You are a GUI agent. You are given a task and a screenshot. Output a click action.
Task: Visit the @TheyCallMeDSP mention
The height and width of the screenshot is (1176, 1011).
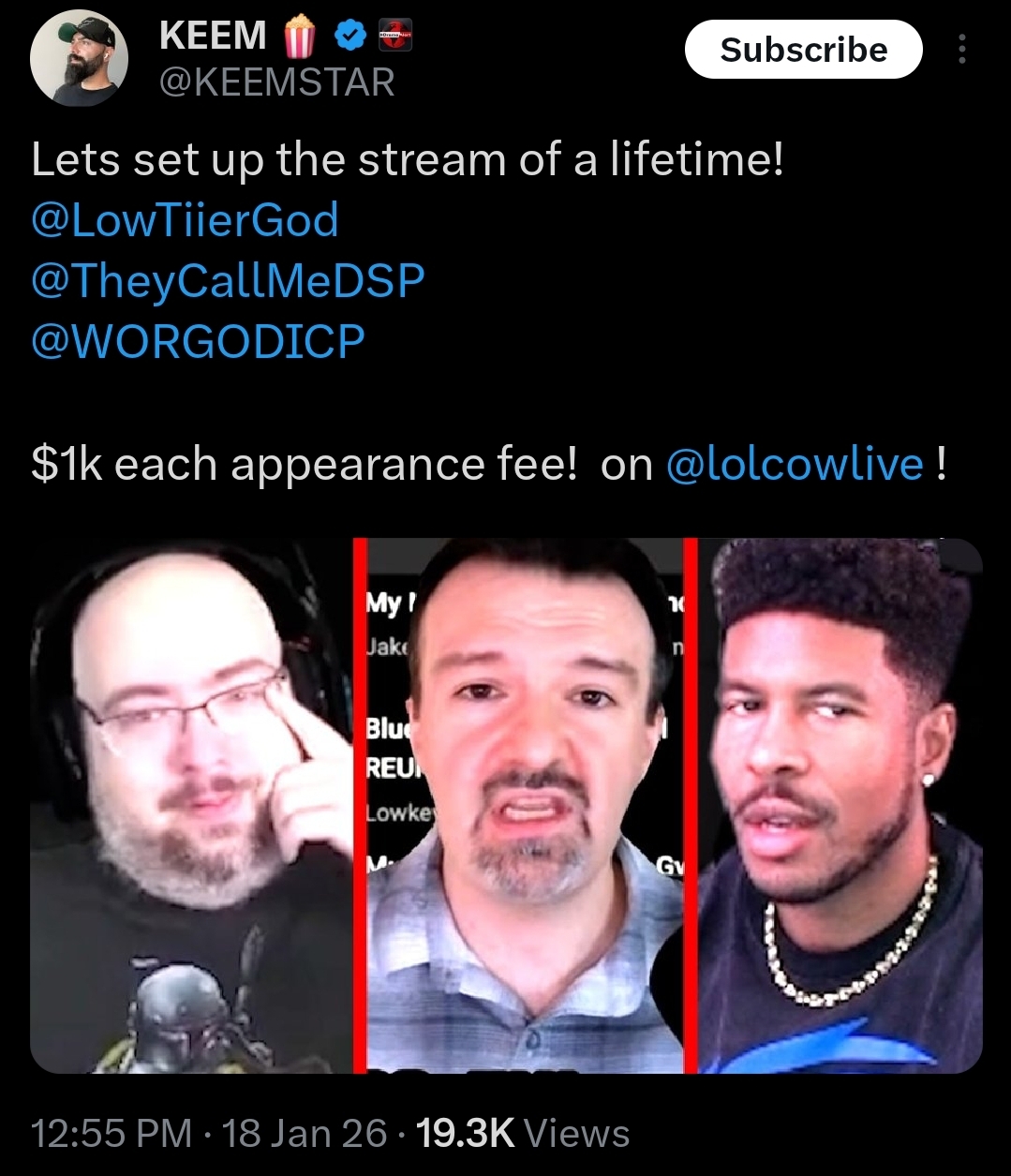click(x=228, y=281)
